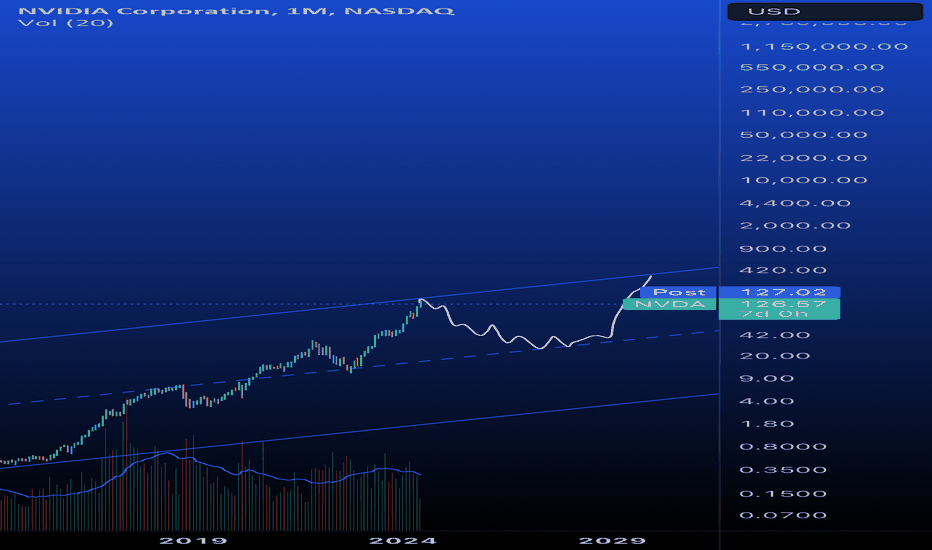
Task: Select the 550,000.00 price scale label
Action: [x=812, y=67]
